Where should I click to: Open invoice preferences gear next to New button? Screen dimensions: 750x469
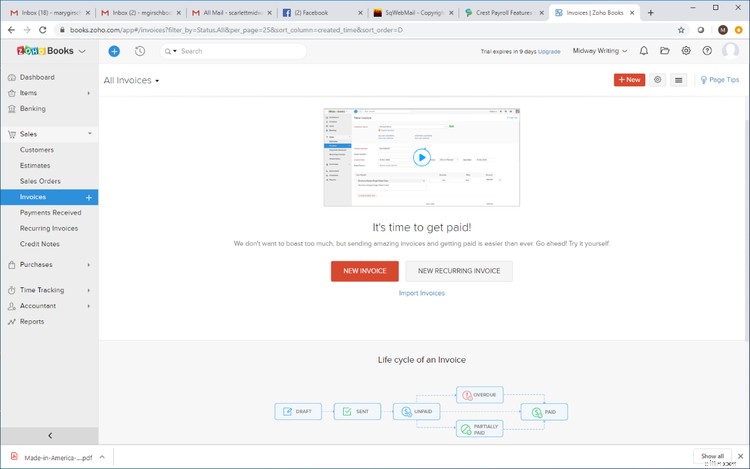point(658,80)
